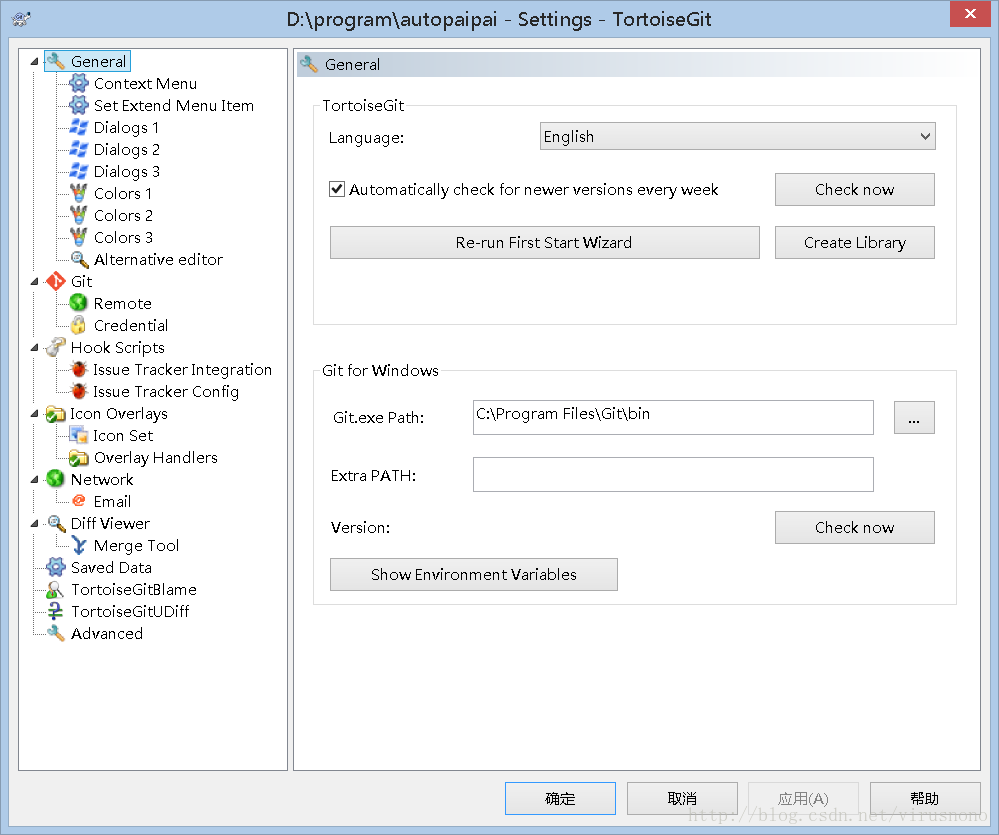Screen dimensions: 999x835
Task: Select Overlay Handlers entry
Action: pyautogui.click(x=155, y=457)
